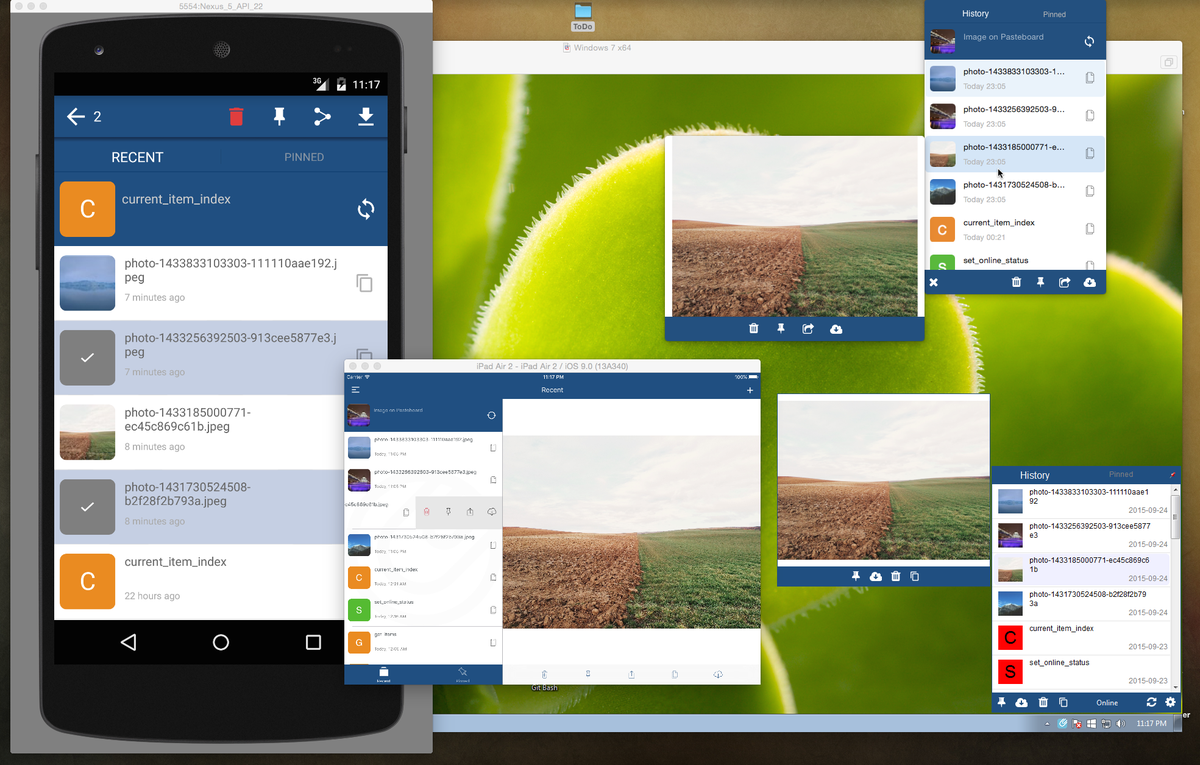Tap the copy icon for Android photo-1433833103303
Image resolution: width=1200 pixels, height=765 pixels.
tap(365, 283)
